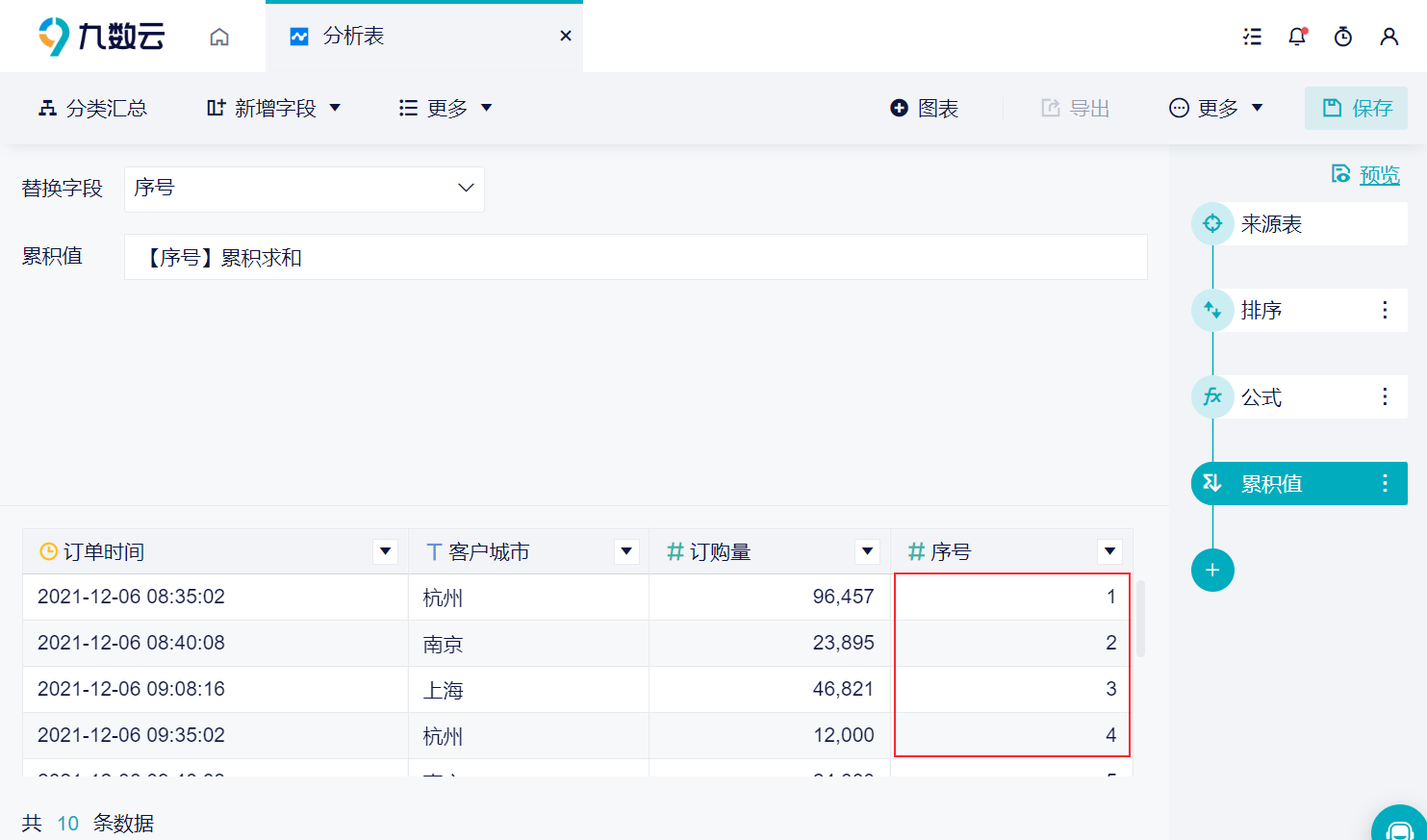Open filter dropdown of 客户城市 column
This screenshot has width=1427, height=840.
point(626,551)
